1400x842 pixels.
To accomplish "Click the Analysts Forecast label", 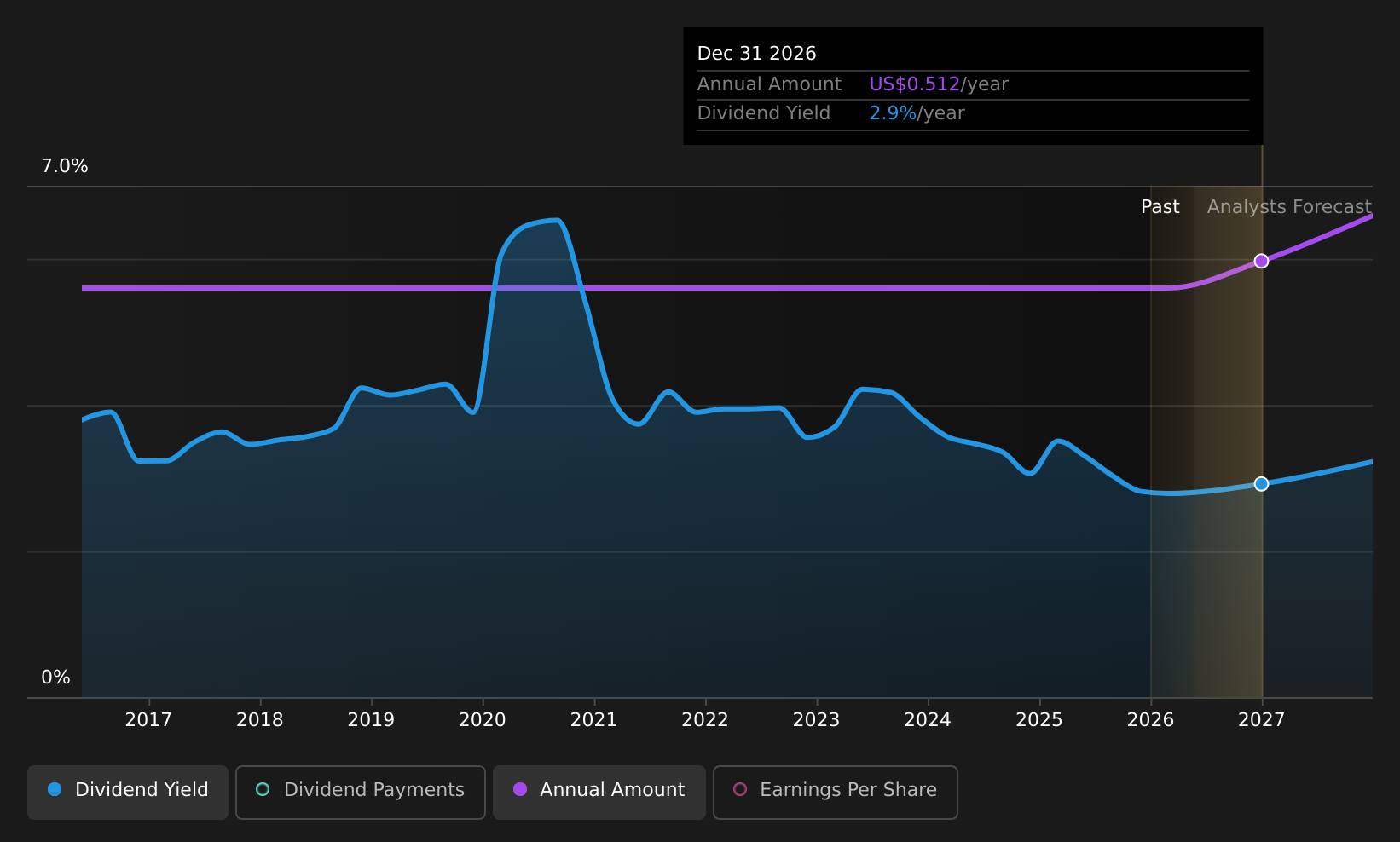I will click(1289, 207).
